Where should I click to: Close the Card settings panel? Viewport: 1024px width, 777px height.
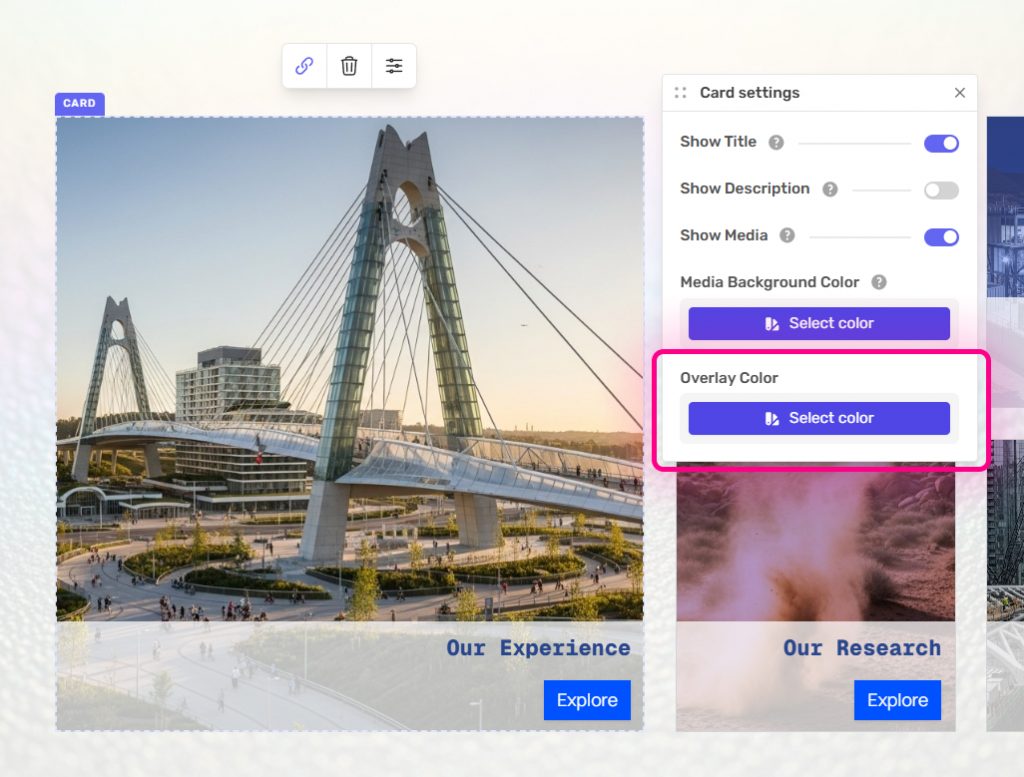[x=960, y=93]
